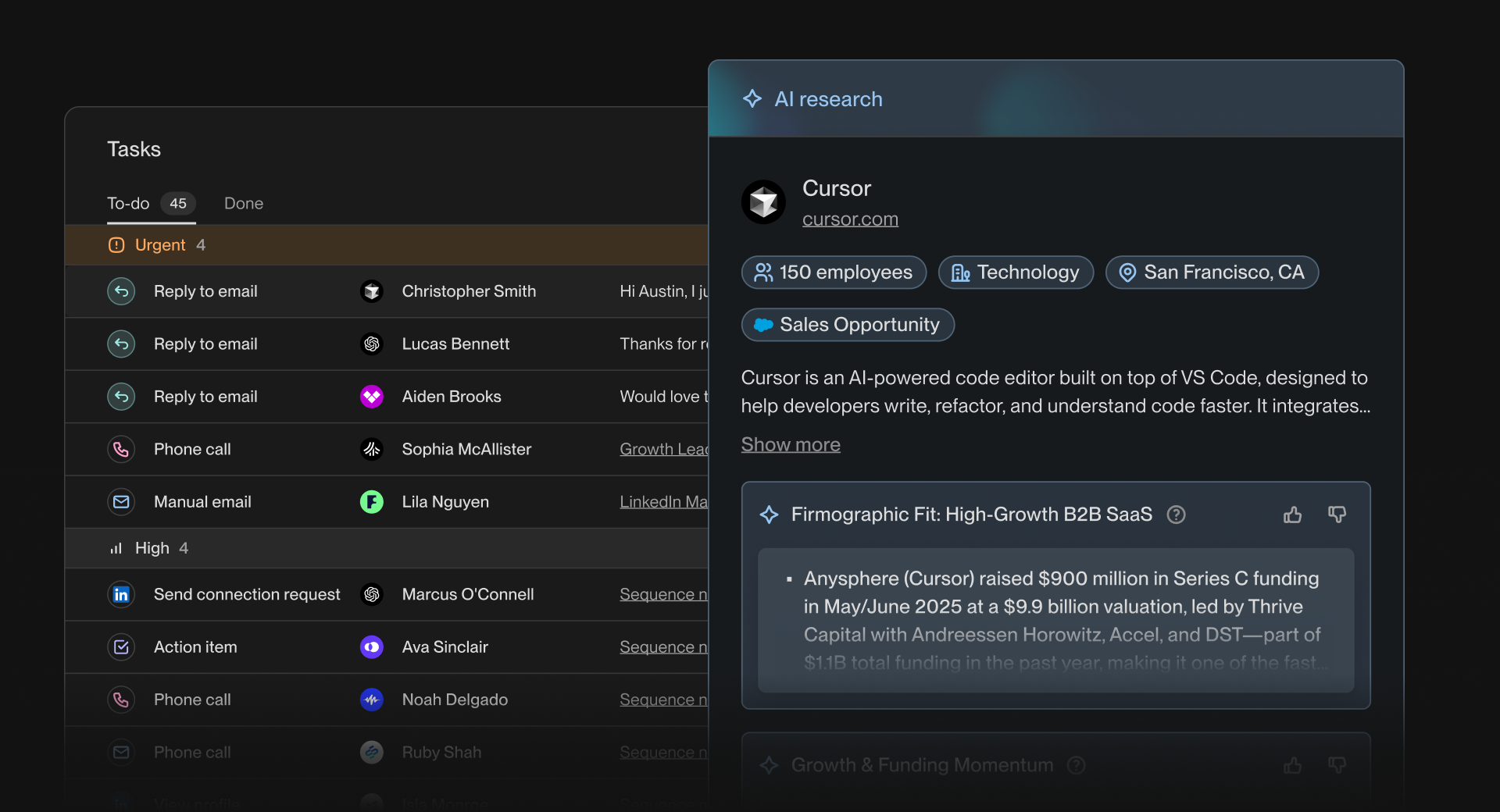Screen dimensions: 1500x812
Task: Click the Cursor company logo
Action: click(x=763, y=202)
